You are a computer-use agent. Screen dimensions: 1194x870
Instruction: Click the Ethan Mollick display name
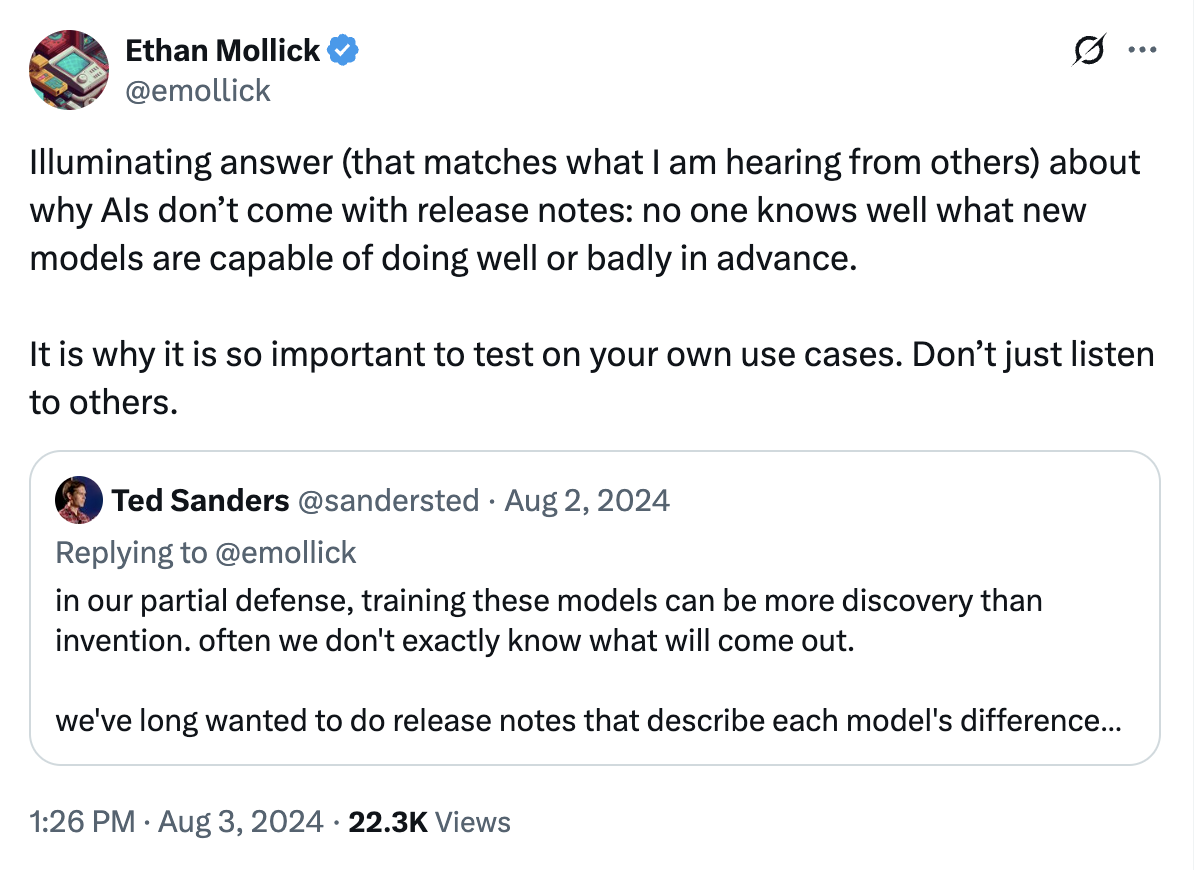(x=222, y=50)
